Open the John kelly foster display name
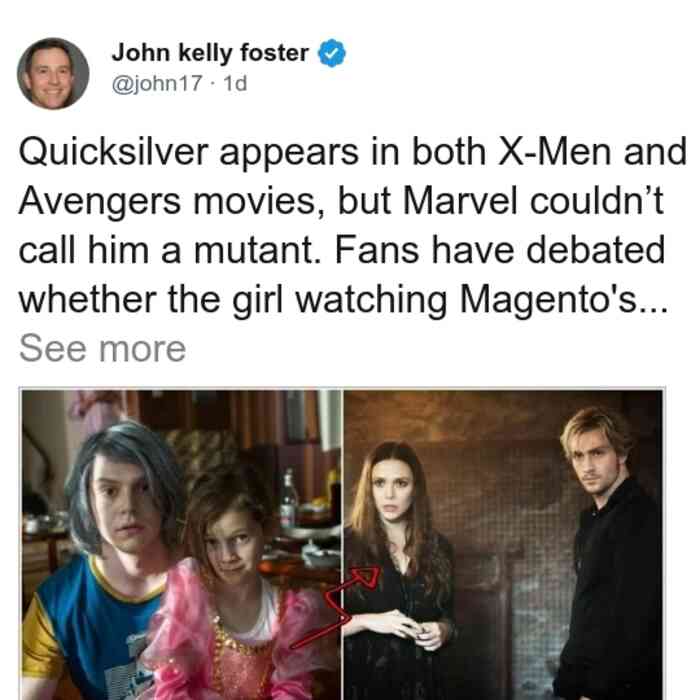Screen dimensions: 700x700 [x=210, y=53]
